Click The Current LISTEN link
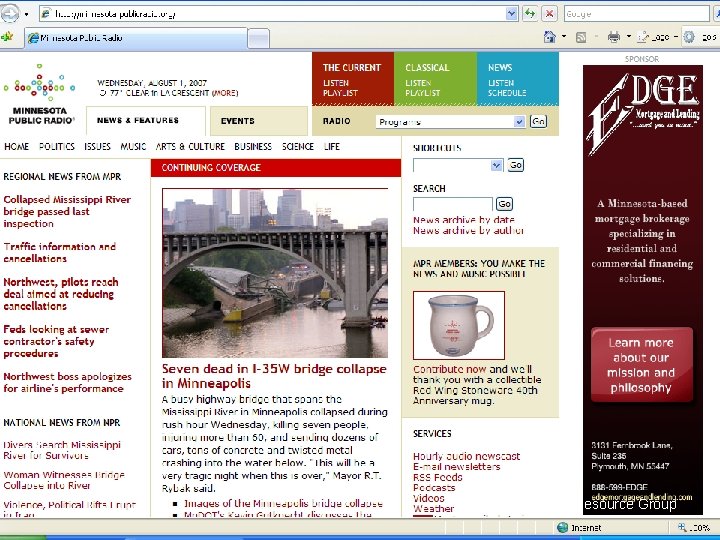This screenshot has width=720, height=540. click(336, 83)
